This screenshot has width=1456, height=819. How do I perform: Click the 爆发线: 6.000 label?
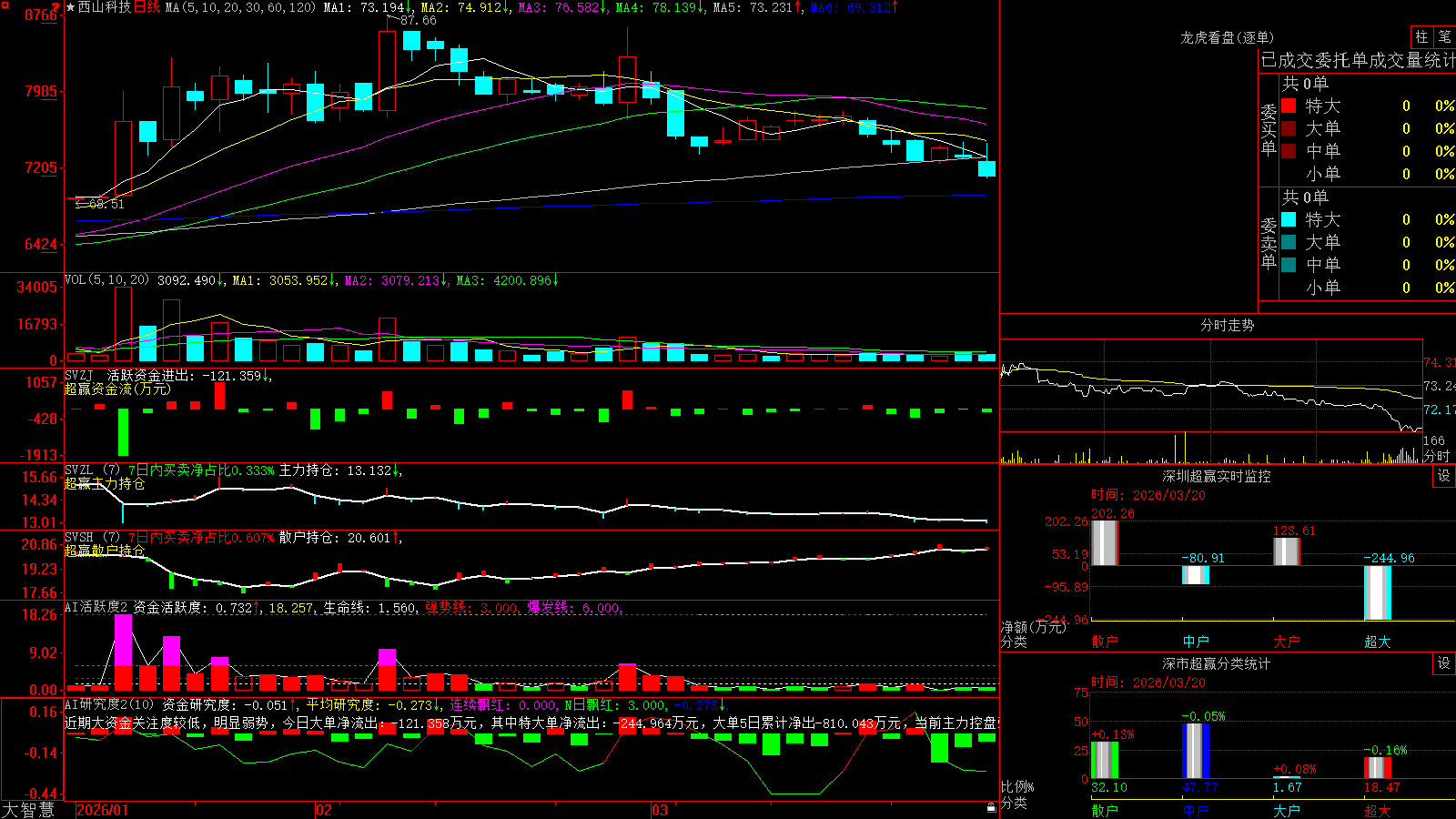pyautogui.click(x=573, y=608)
